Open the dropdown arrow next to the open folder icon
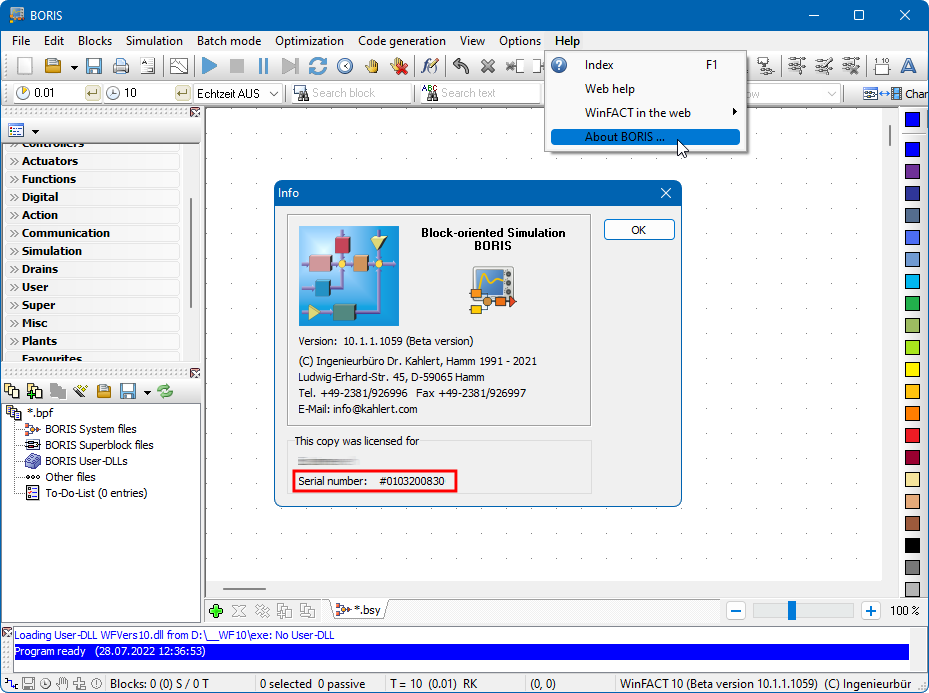This screenshot has width=929, height=693. 74,67
